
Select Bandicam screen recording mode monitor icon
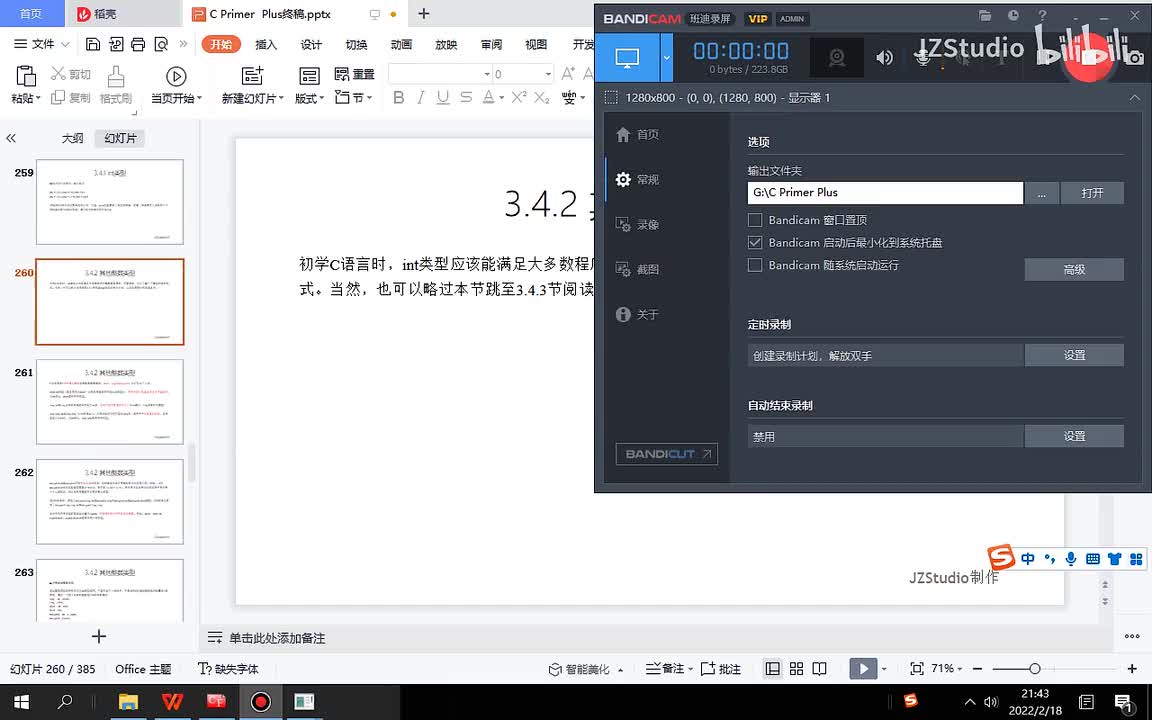coord(627,57)
